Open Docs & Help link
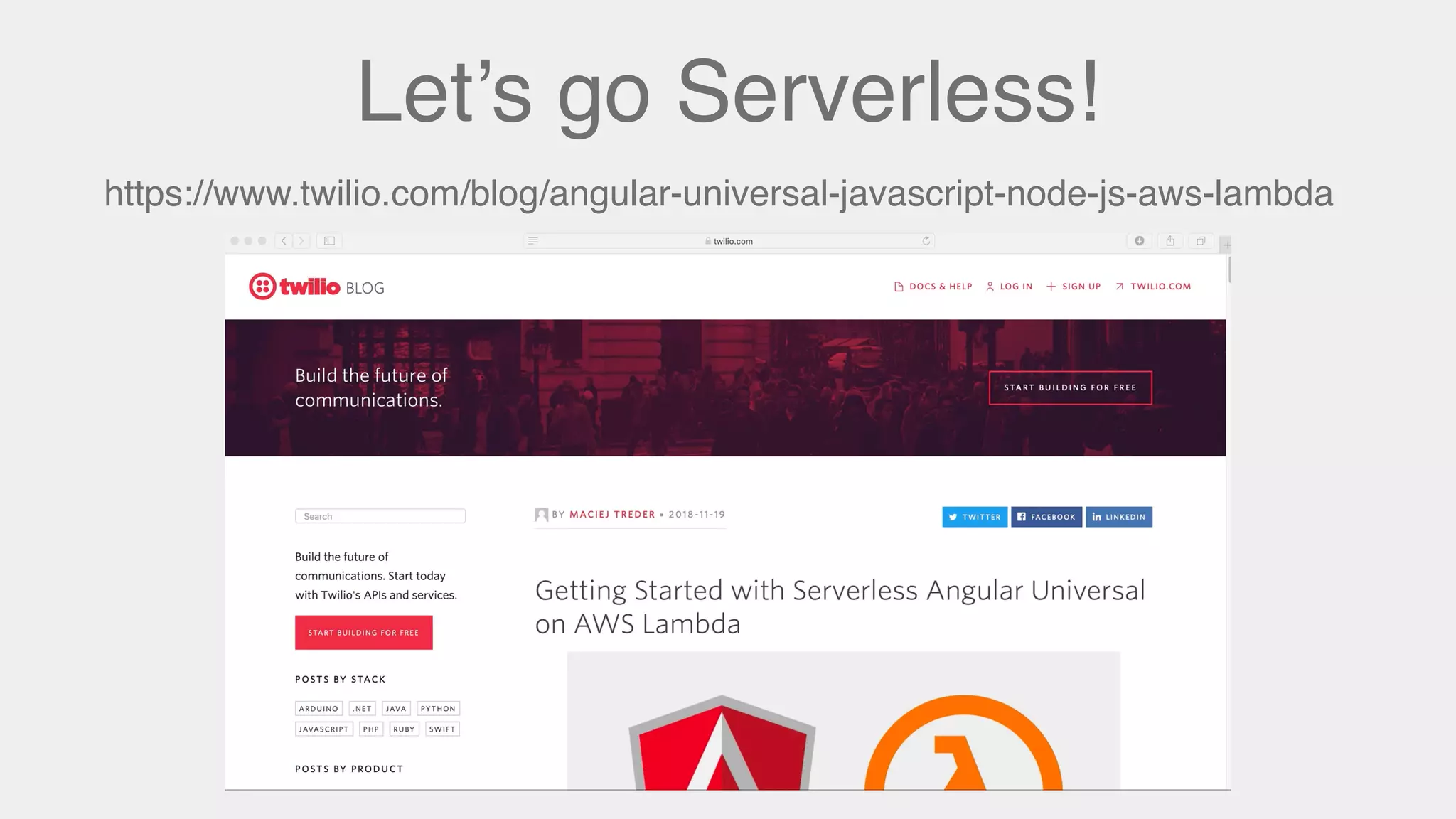Viewport: 1456px width, 819px height. [933, 287]
